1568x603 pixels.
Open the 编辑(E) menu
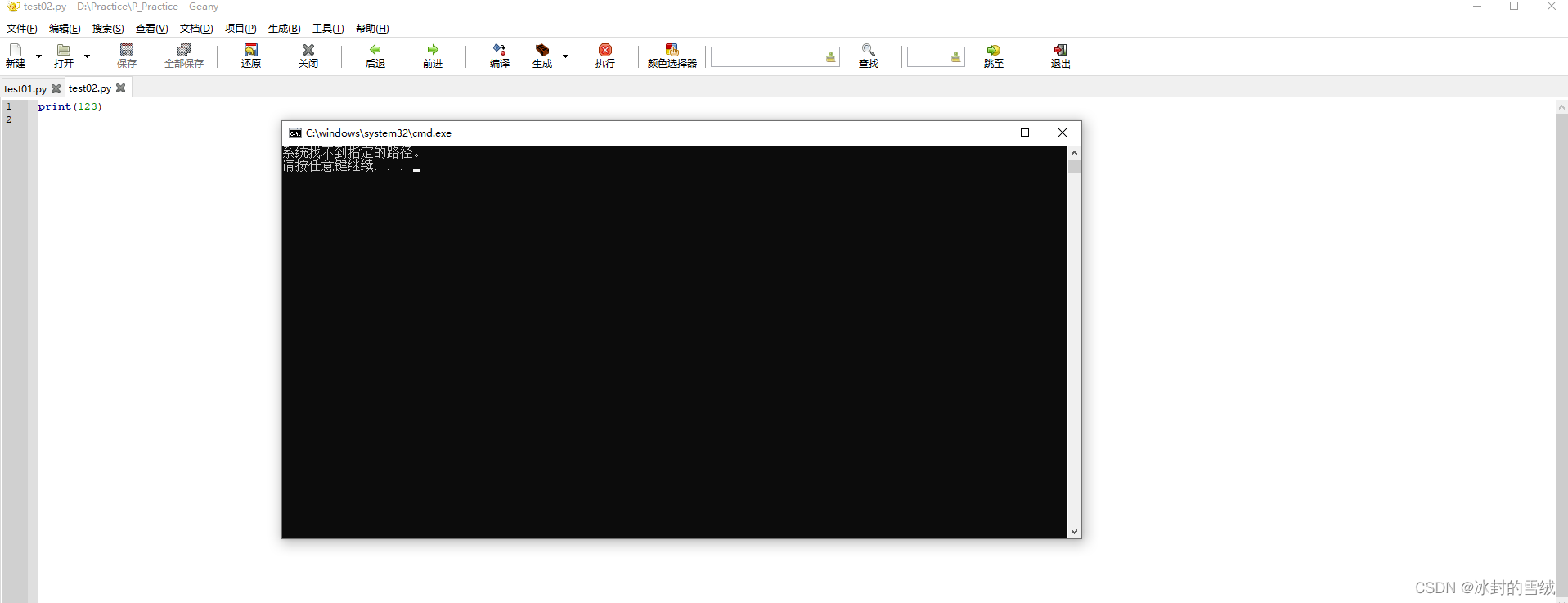click(65, 29)
